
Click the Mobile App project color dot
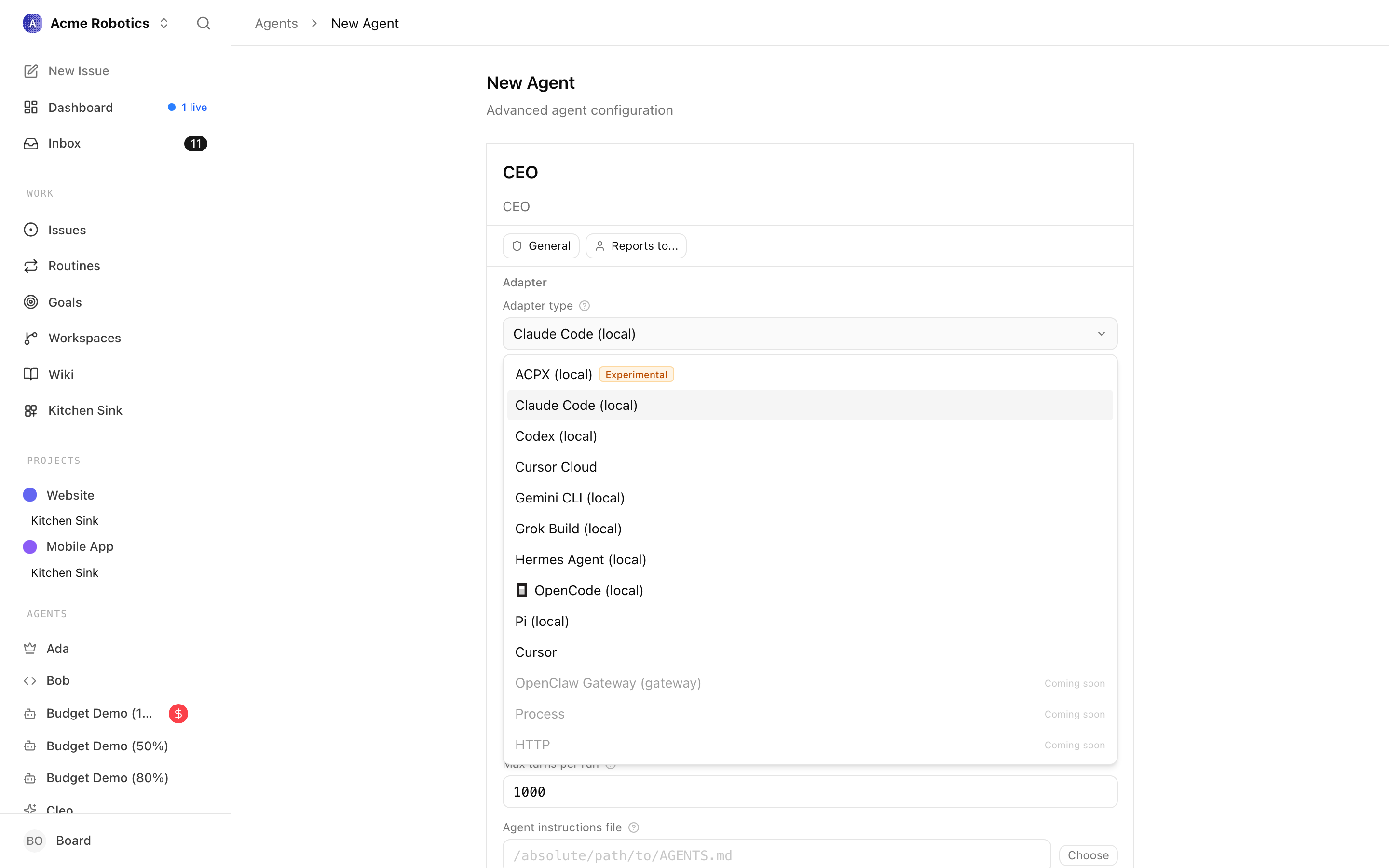(30, 546)
